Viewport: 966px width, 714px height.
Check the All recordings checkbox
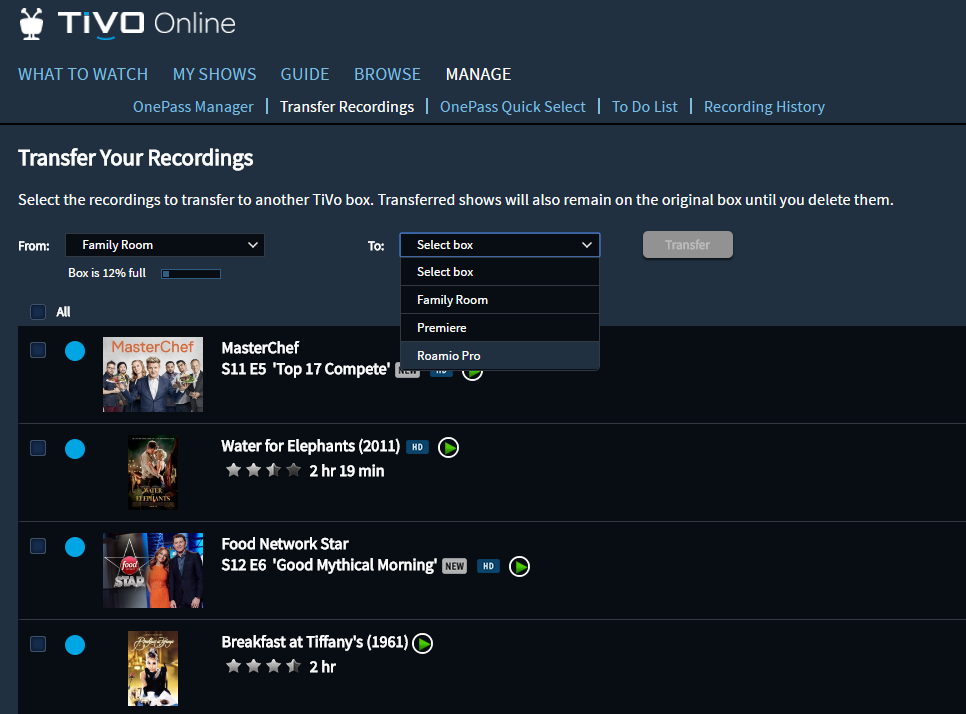[38, 312]
